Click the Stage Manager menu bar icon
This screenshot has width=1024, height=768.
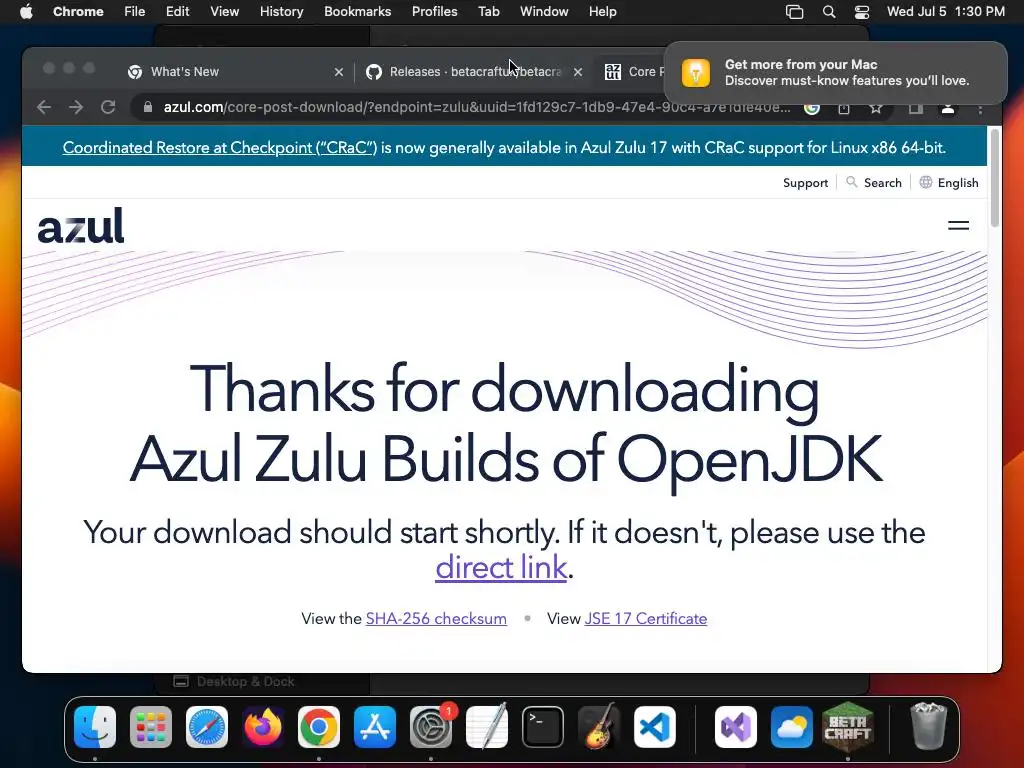click(x=794, y=11)
